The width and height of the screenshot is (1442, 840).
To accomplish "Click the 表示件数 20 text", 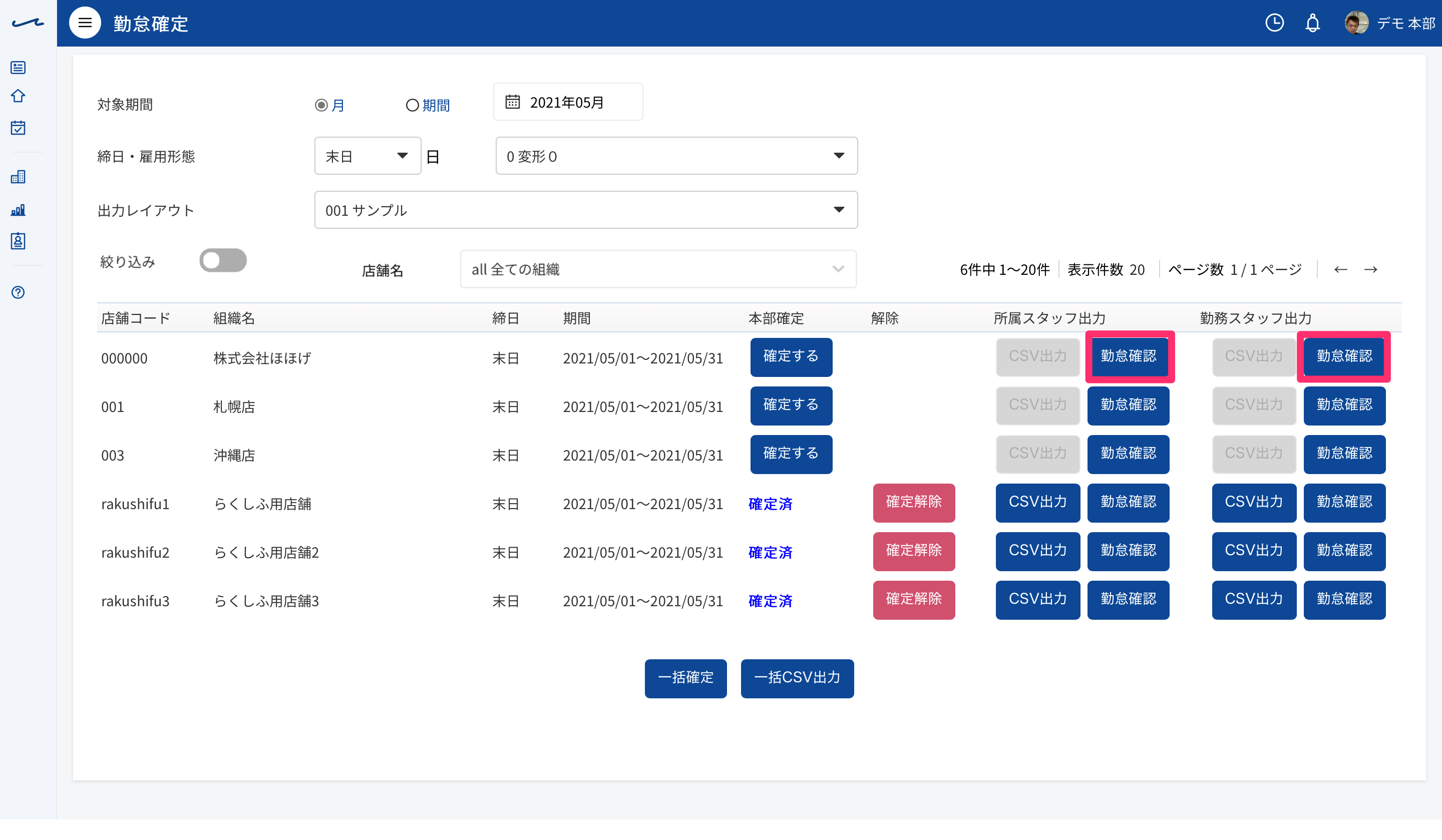I will (x=1106, y=269).
